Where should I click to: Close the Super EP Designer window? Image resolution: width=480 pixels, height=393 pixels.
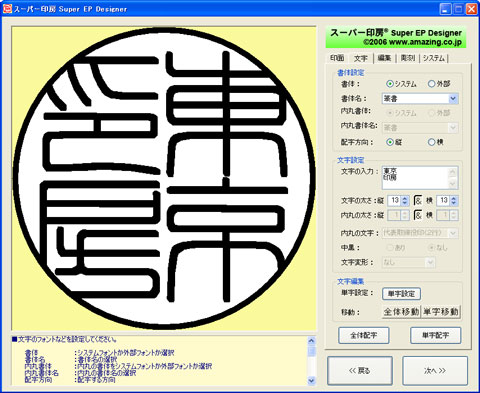click(471, 9)
